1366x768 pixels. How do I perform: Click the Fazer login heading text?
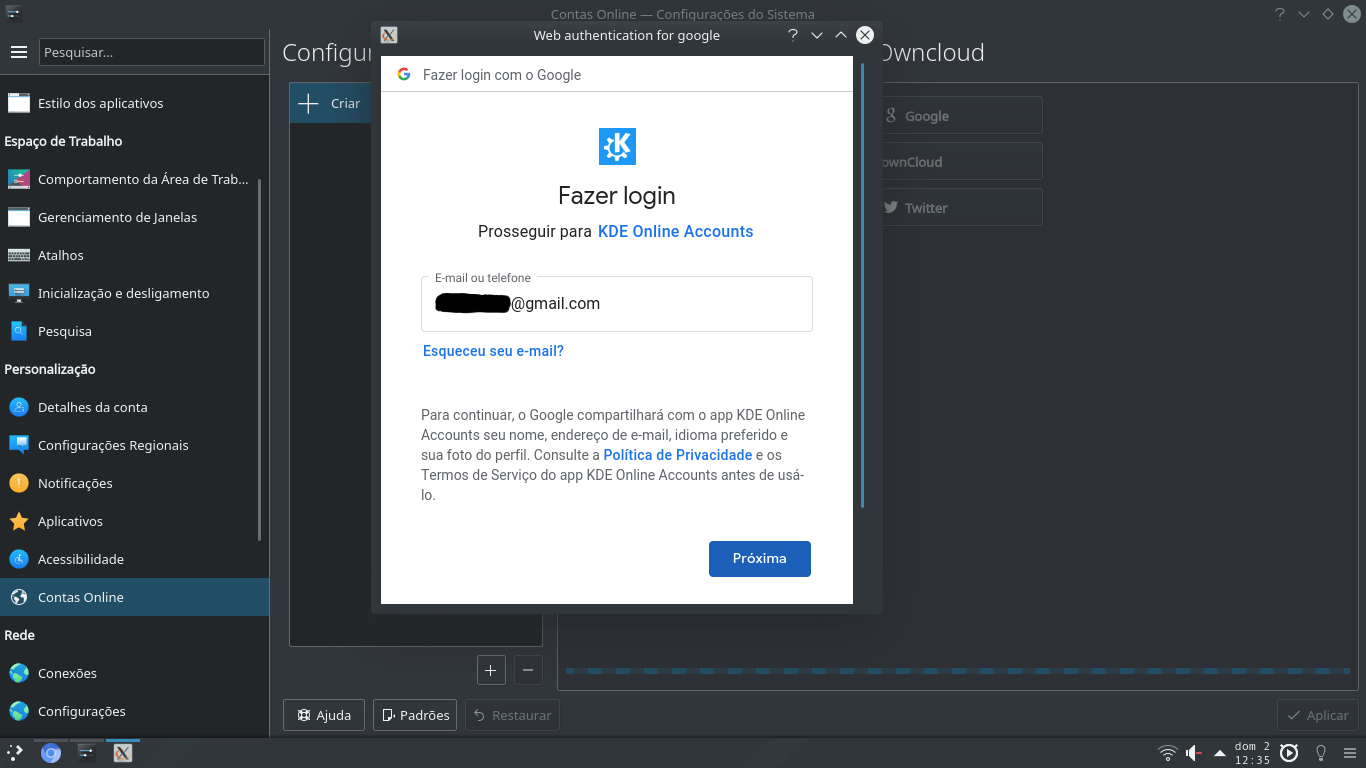pyautogui.click(x=617, y=195)
